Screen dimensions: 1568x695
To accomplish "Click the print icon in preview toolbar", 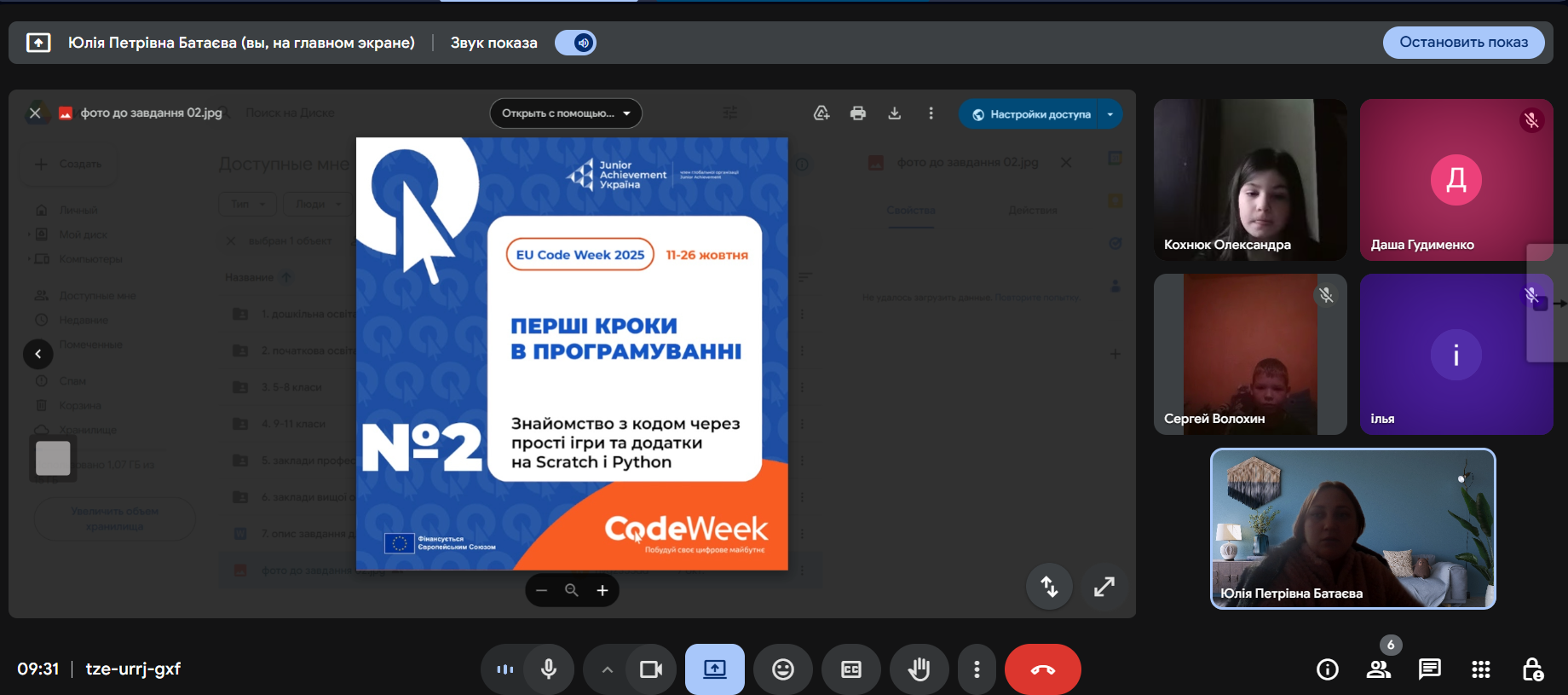I will [x=858, y=113].
